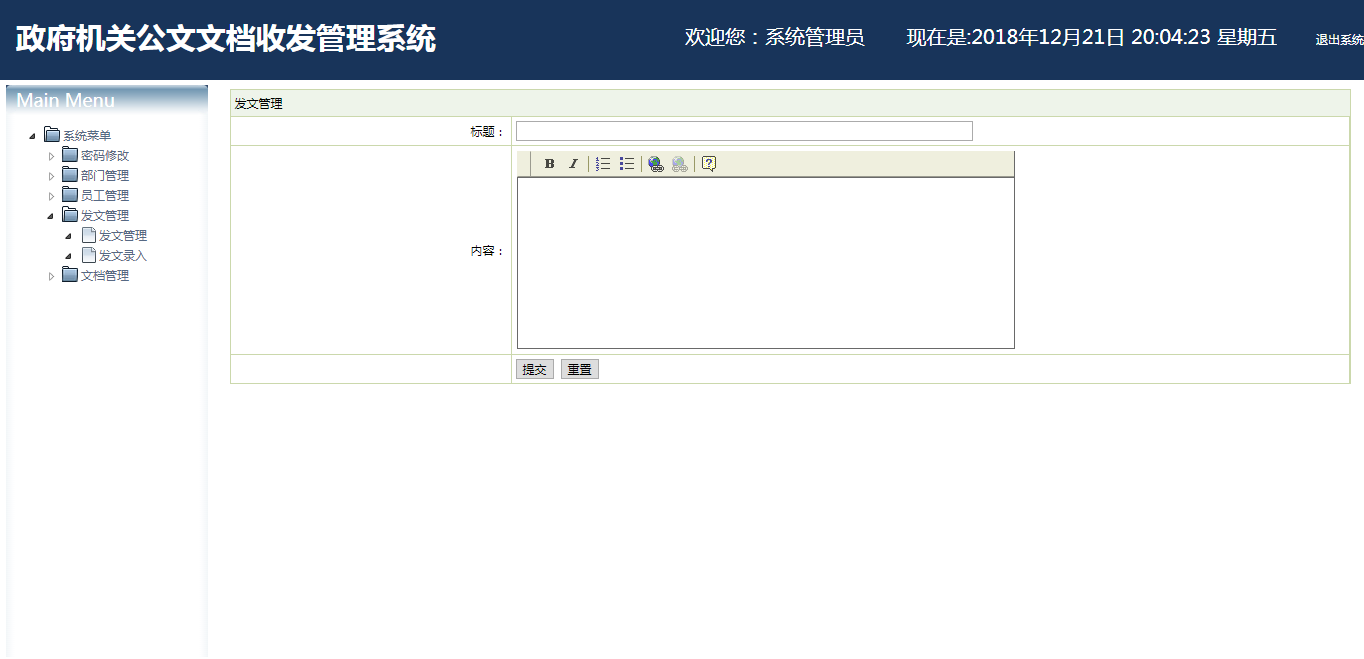1364x659 pixels.
Task: Expand the 文档管理 node arrow
Action: 51,276
